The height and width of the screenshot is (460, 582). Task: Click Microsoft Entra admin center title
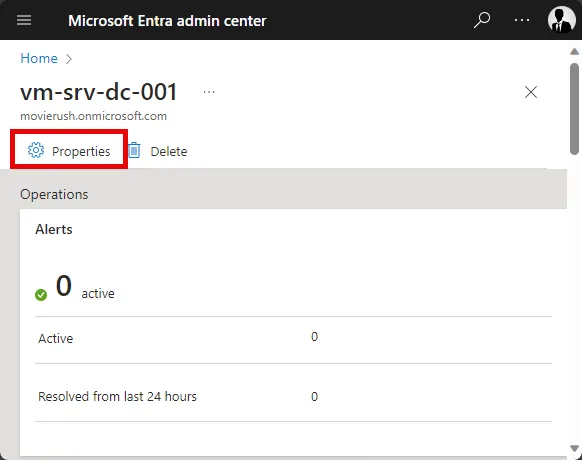(167, 21)
